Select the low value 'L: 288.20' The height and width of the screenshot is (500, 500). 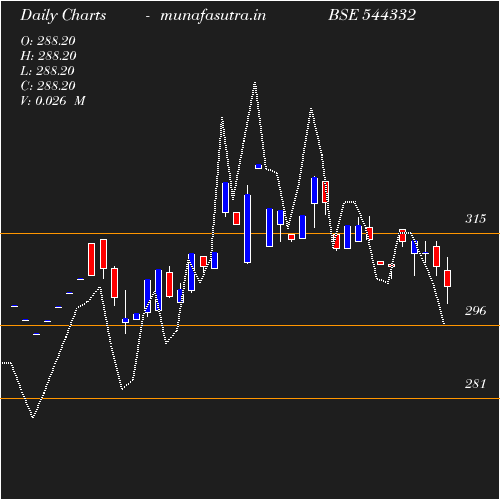tap(47, 71)
